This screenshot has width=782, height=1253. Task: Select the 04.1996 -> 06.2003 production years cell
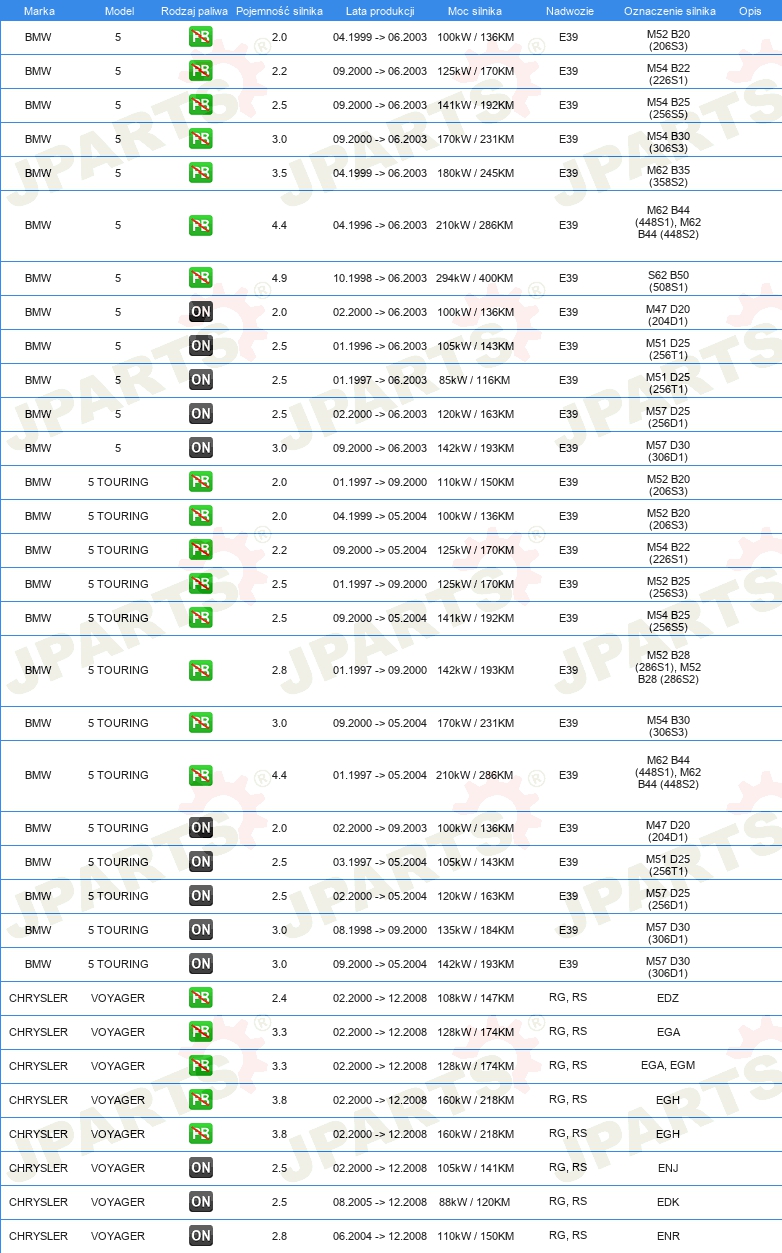click(x=380, y=225)
